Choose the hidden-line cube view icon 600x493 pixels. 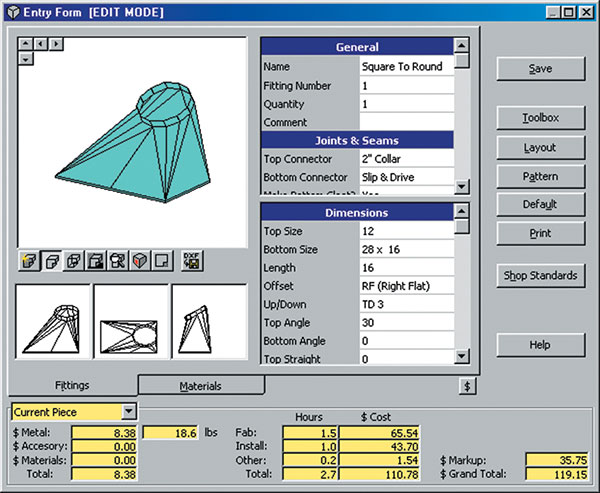51,262
